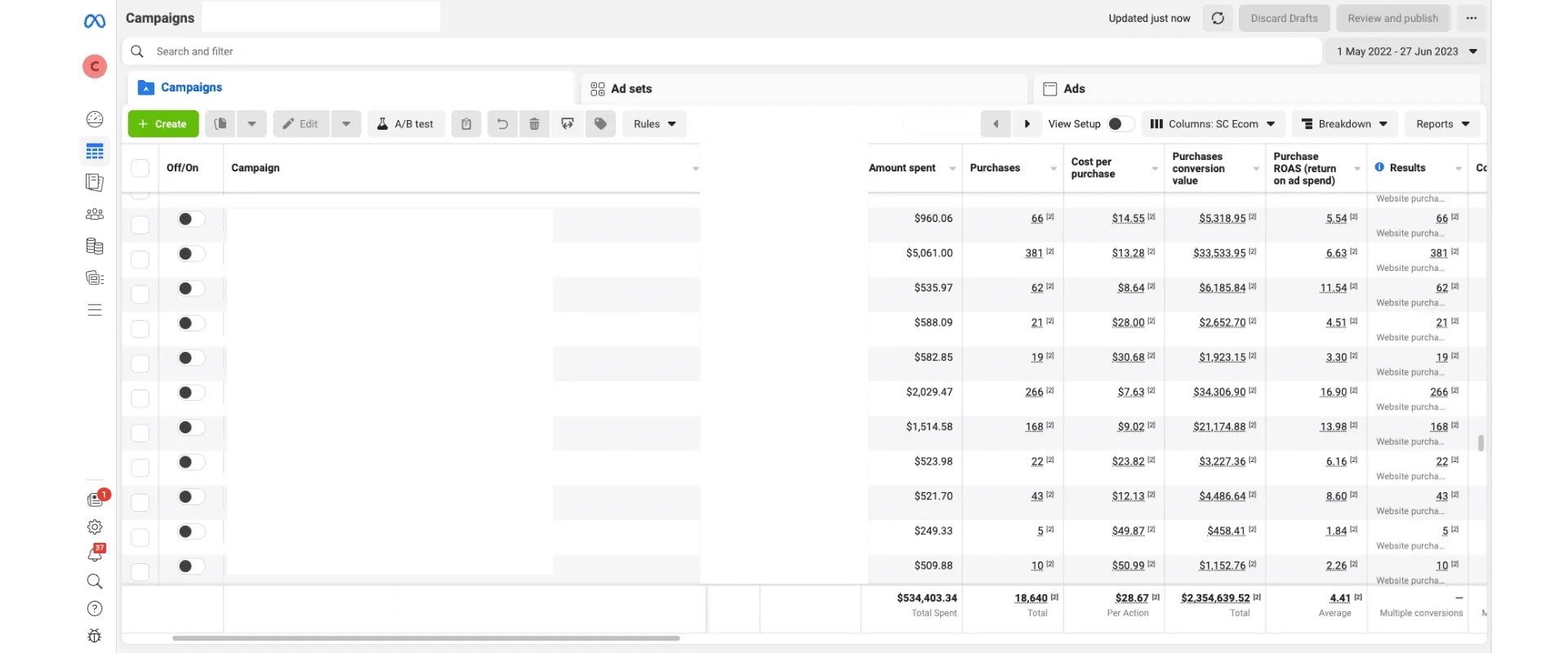Open the Columns: SC Ecom dropdown
The height and width of the screenshot is (653, 1568).
pyautogui.click(x=1213, y=124)
